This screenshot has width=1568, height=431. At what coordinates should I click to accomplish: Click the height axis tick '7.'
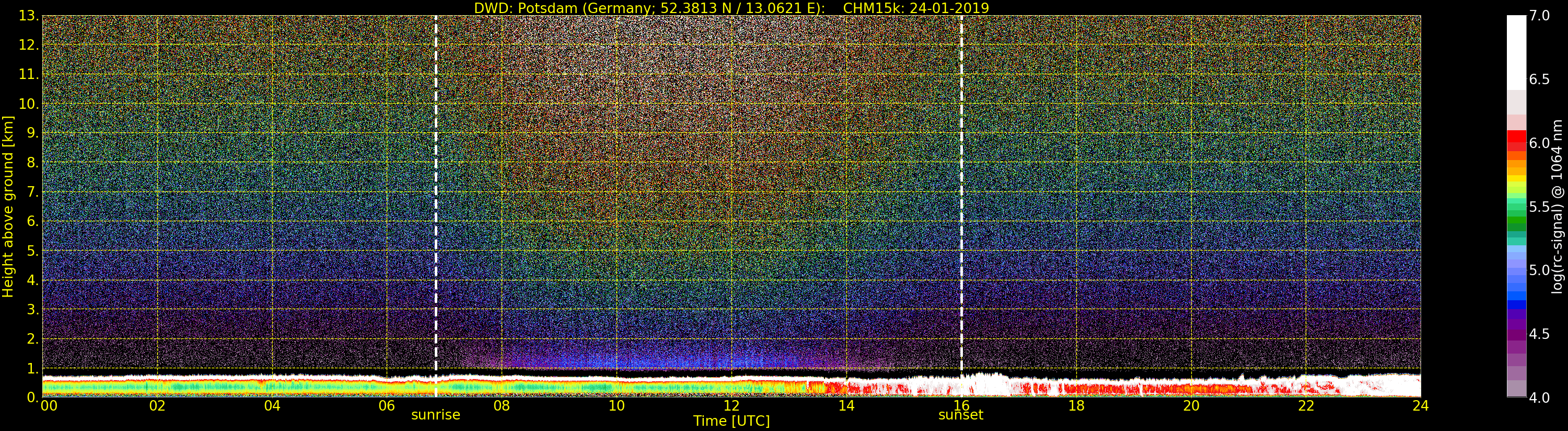(x=32, y=192)
